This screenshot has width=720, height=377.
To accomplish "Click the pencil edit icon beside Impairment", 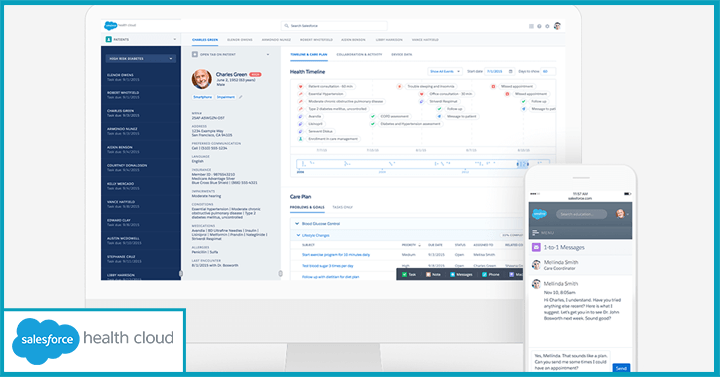I will [x=240, y=97].
